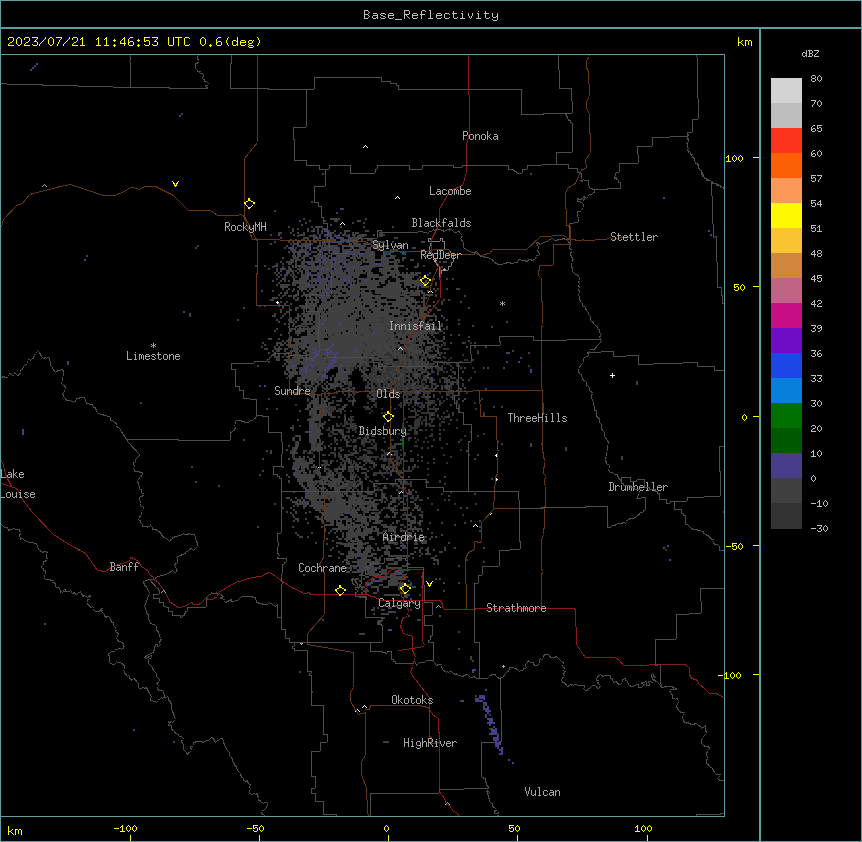Select the magenta swatch in the legend
This screenshot has height=842, width=862.
tap(786, 315)
